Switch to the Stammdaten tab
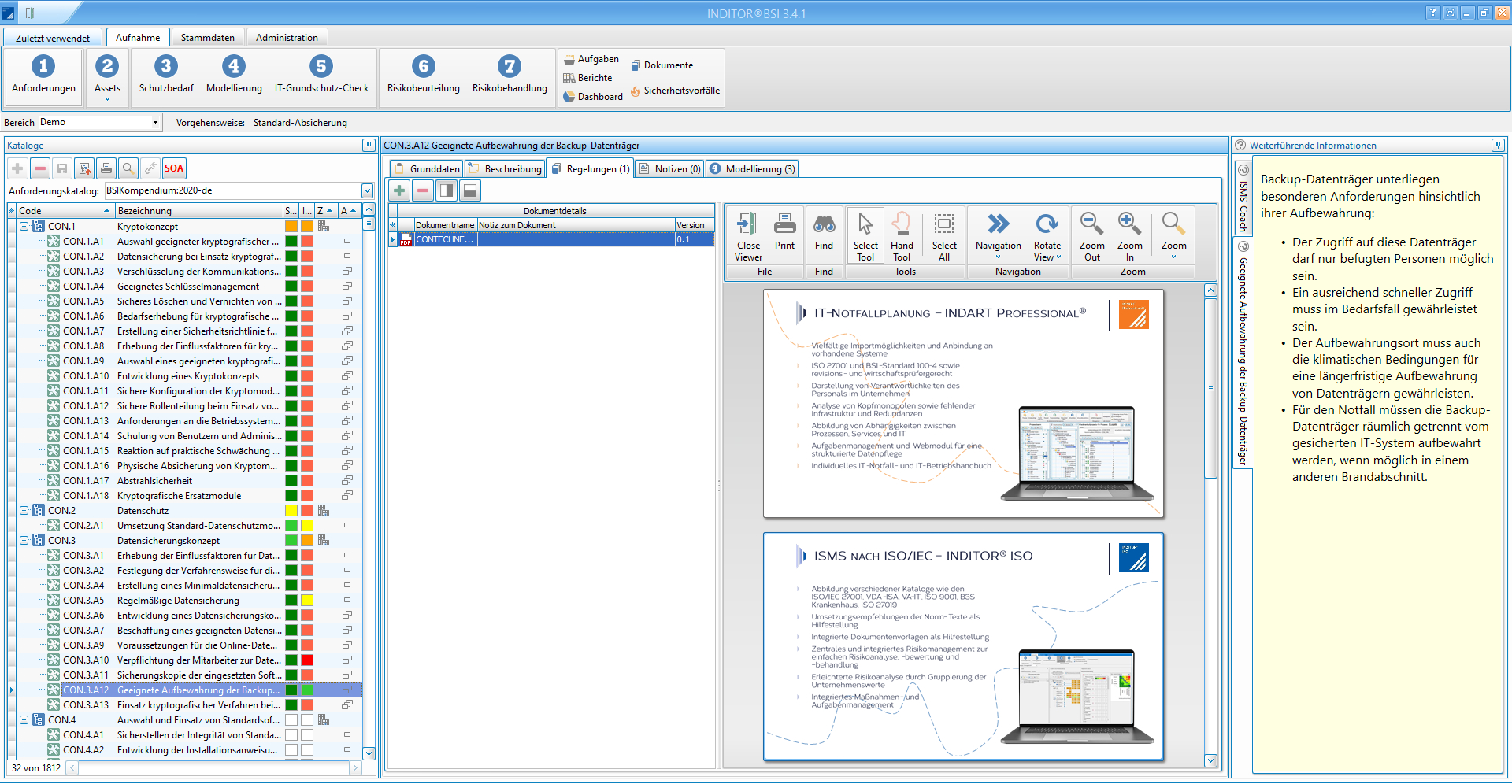 pyautogui.click(x=208, y=38)
